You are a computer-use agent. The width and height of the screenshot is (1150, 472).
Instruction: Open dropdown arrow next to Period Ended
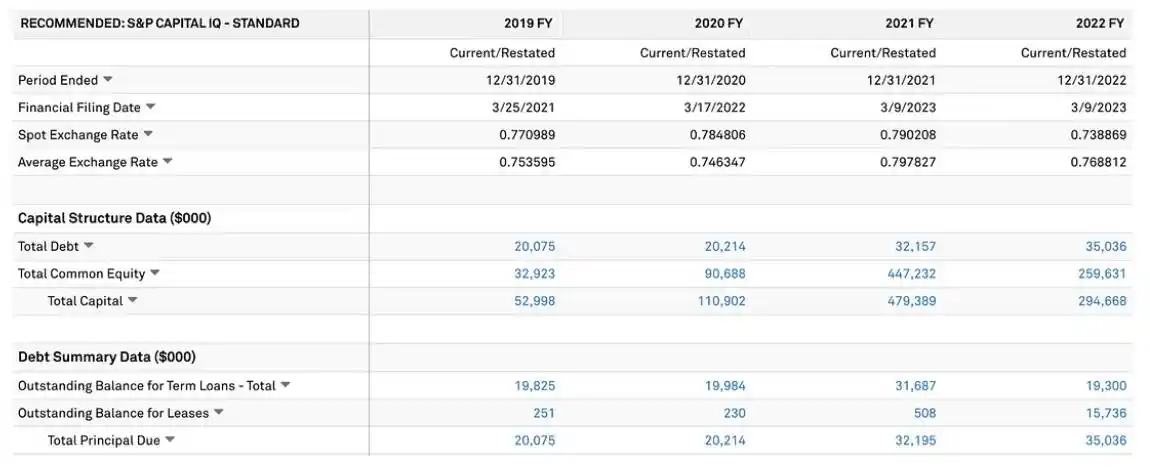click(108, 80)
